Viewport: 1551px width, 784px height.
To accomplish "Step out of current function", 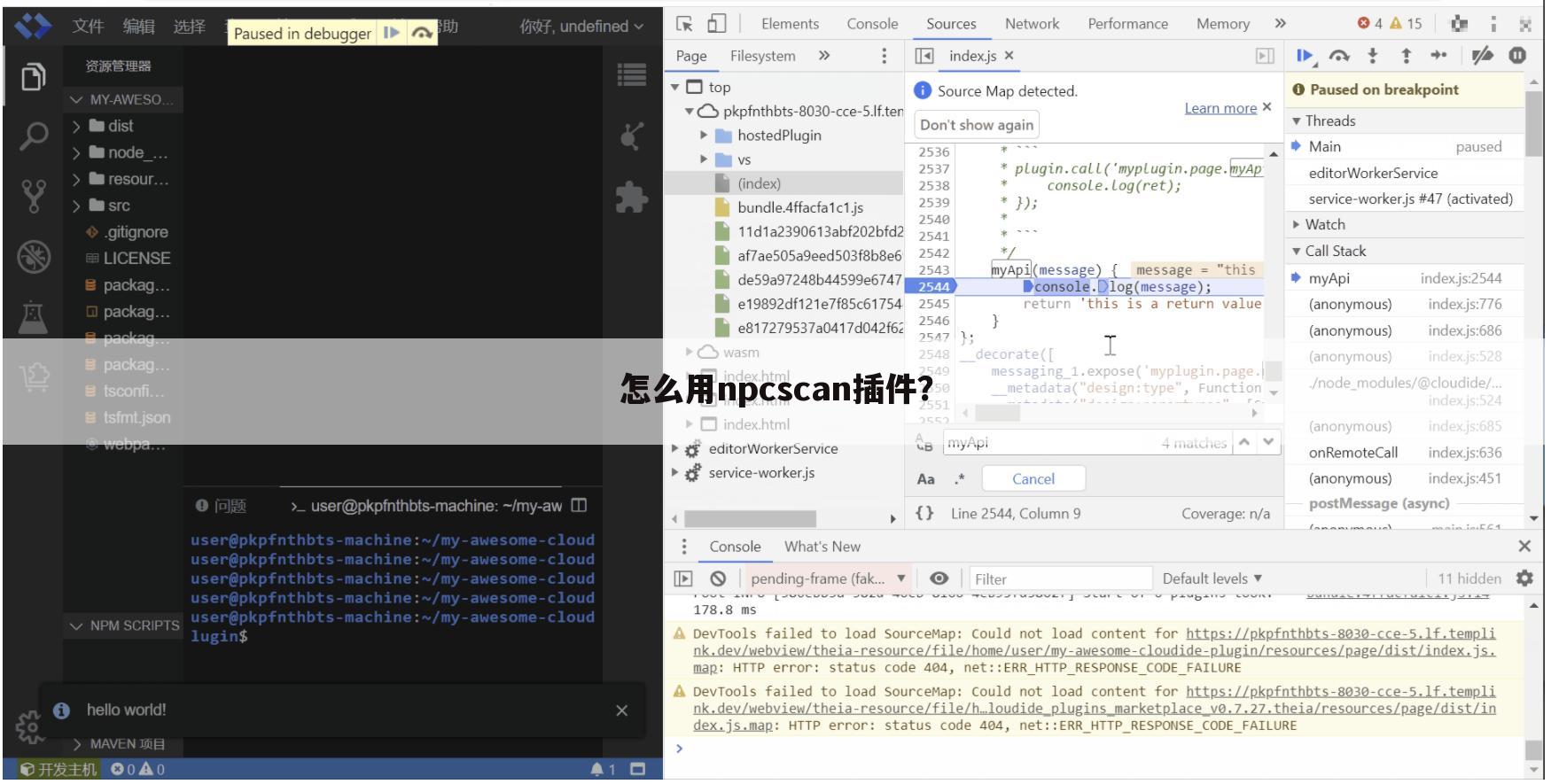I will tap(1406, 56).
